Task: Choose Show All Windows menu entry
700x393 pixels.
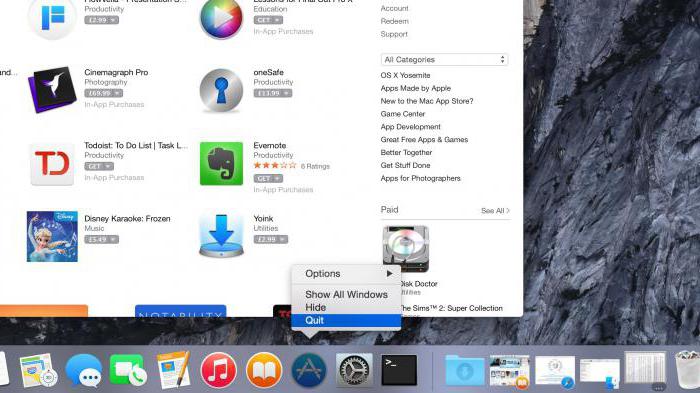Action: pyautogui.click(x=346, y=294)
